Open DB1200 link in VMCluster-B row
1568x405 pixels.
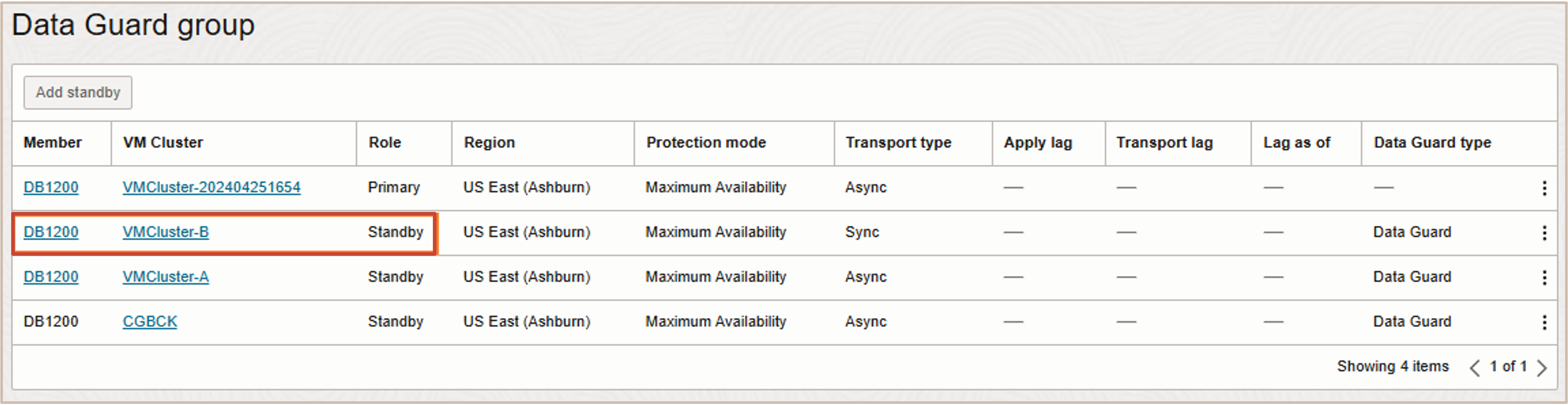pos(51,232)
